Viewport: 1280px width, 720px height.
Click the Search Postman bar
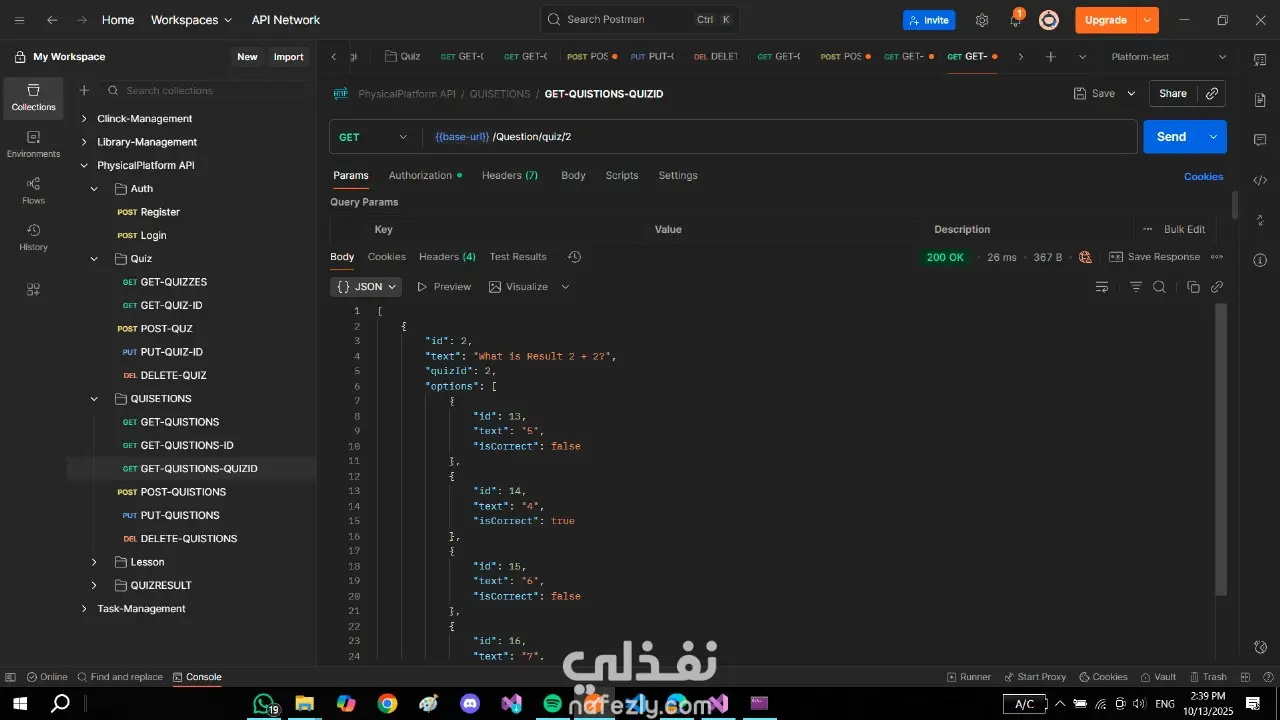(x=641, y=20)
